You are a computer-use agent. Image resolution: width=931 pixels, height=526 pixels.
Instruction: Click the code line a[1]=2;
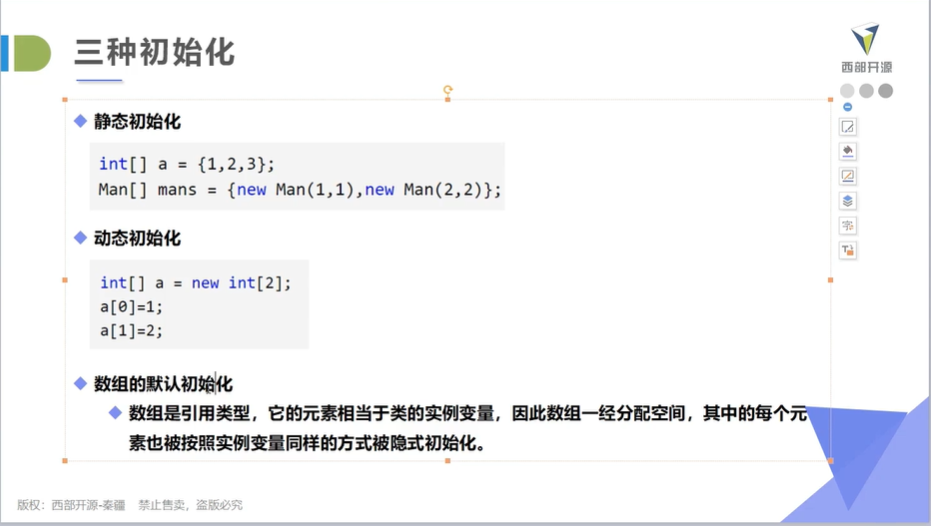(x=131, y=331)
